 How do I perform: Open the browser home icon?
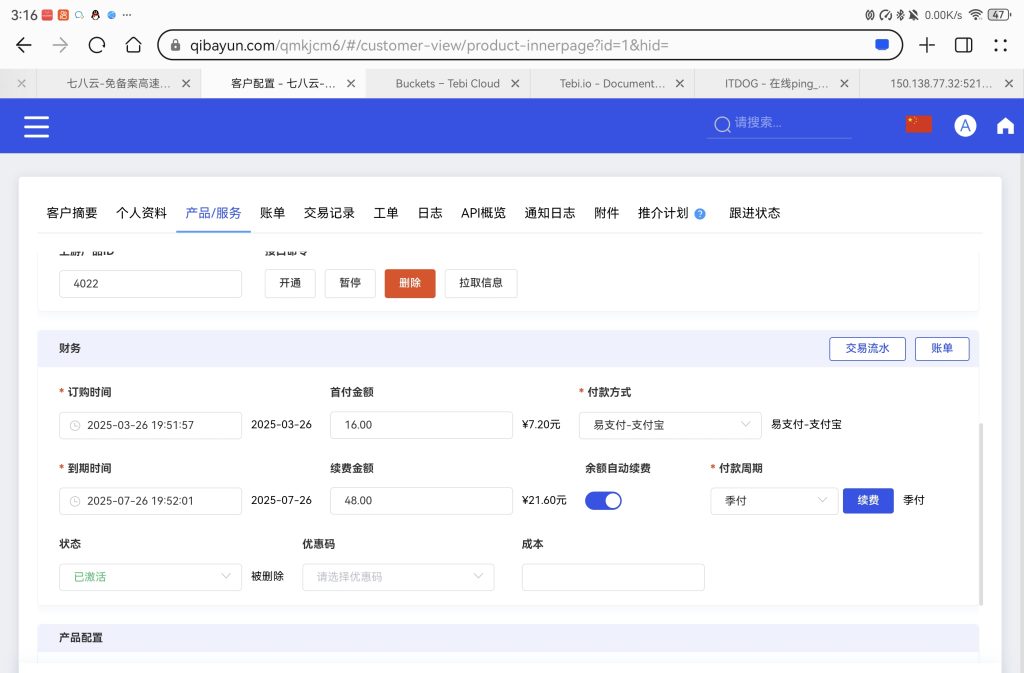(133, 45)
